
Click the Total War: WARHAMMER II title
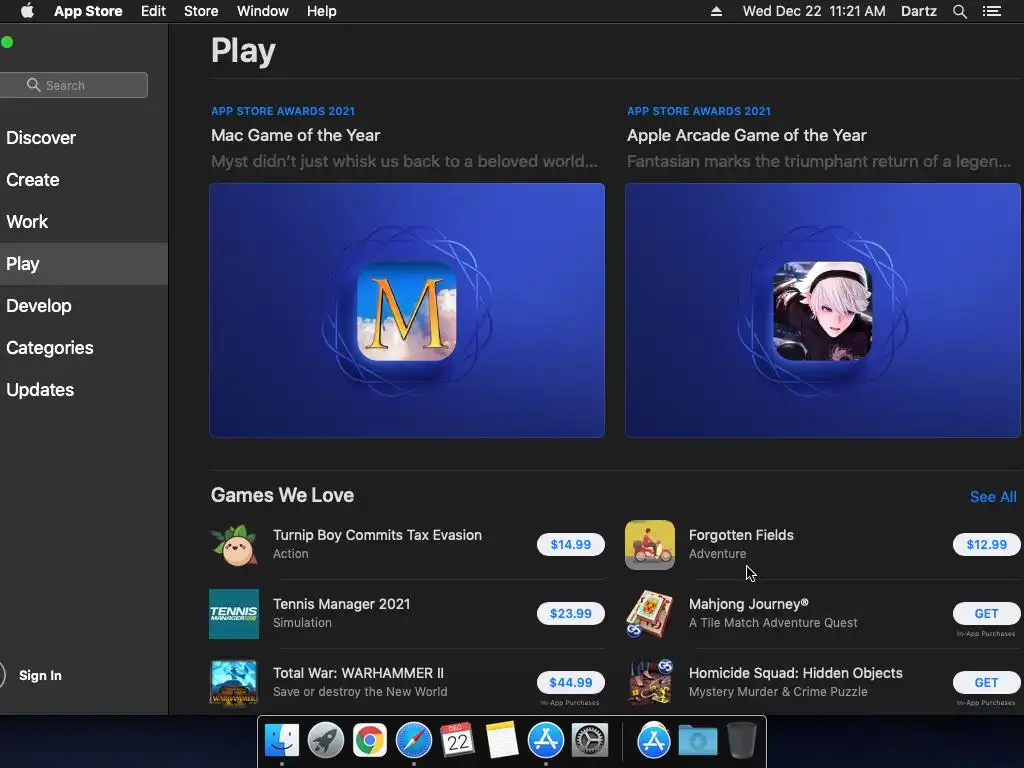coord(359,673)
